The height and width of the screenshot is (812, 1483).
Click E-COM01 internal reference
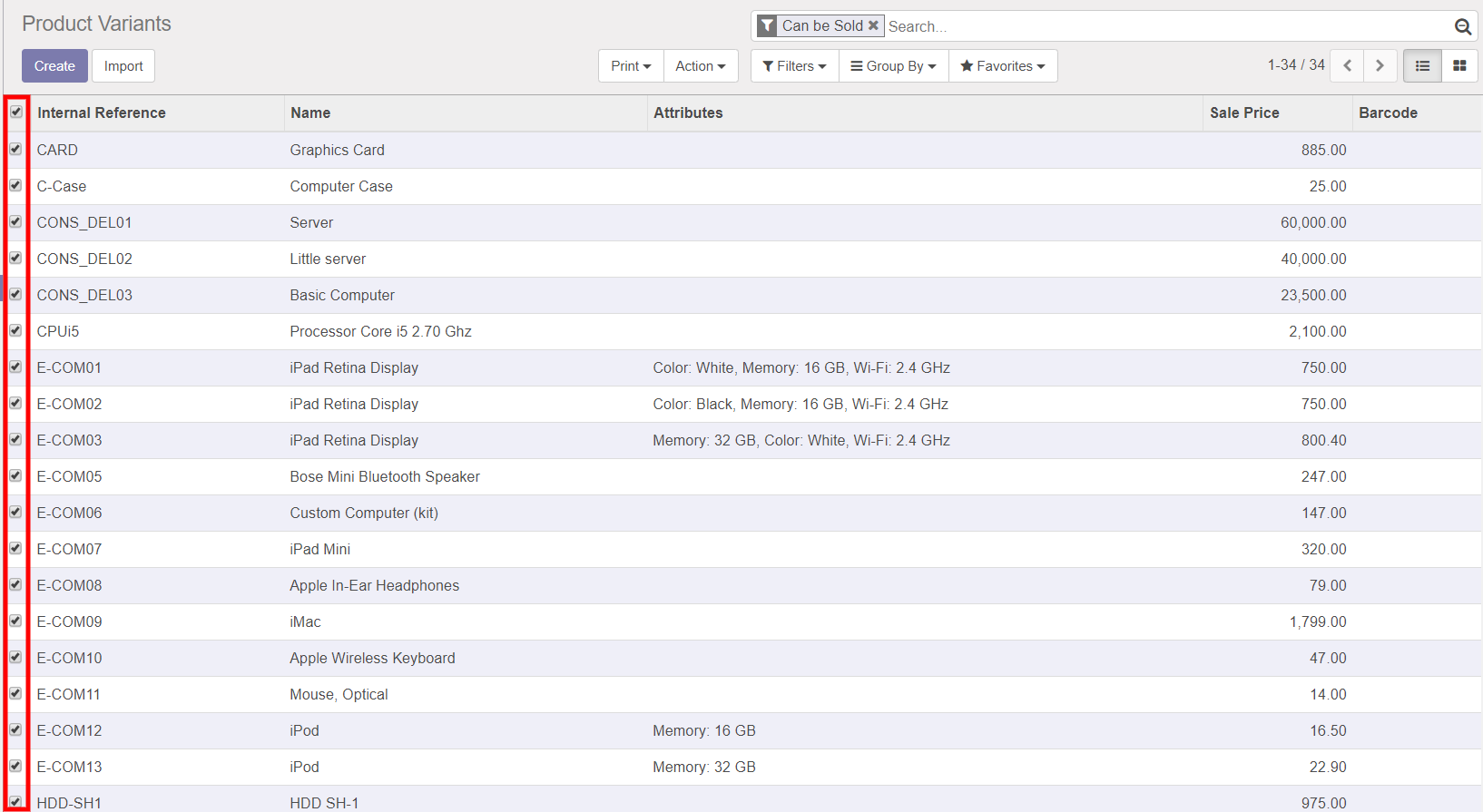69,367
